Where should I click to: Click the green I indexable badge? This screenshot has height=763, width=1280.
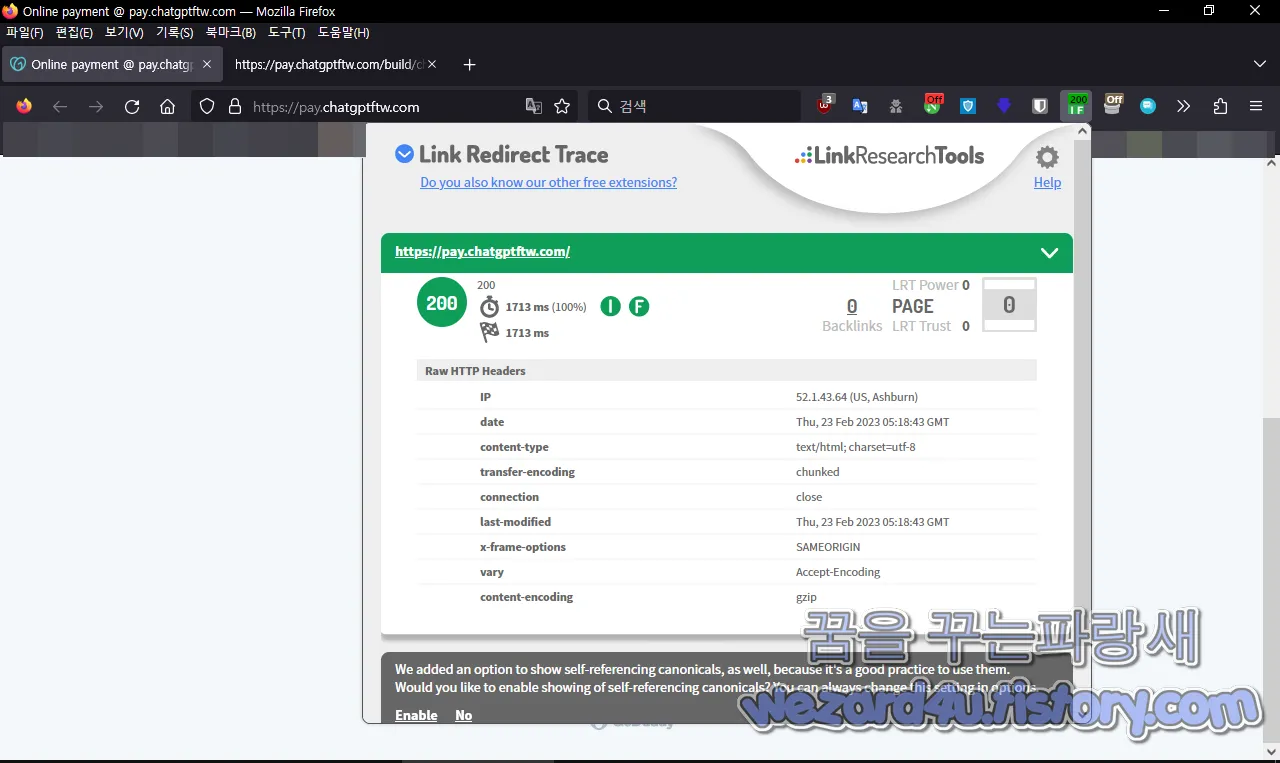(x=610, y=306)
